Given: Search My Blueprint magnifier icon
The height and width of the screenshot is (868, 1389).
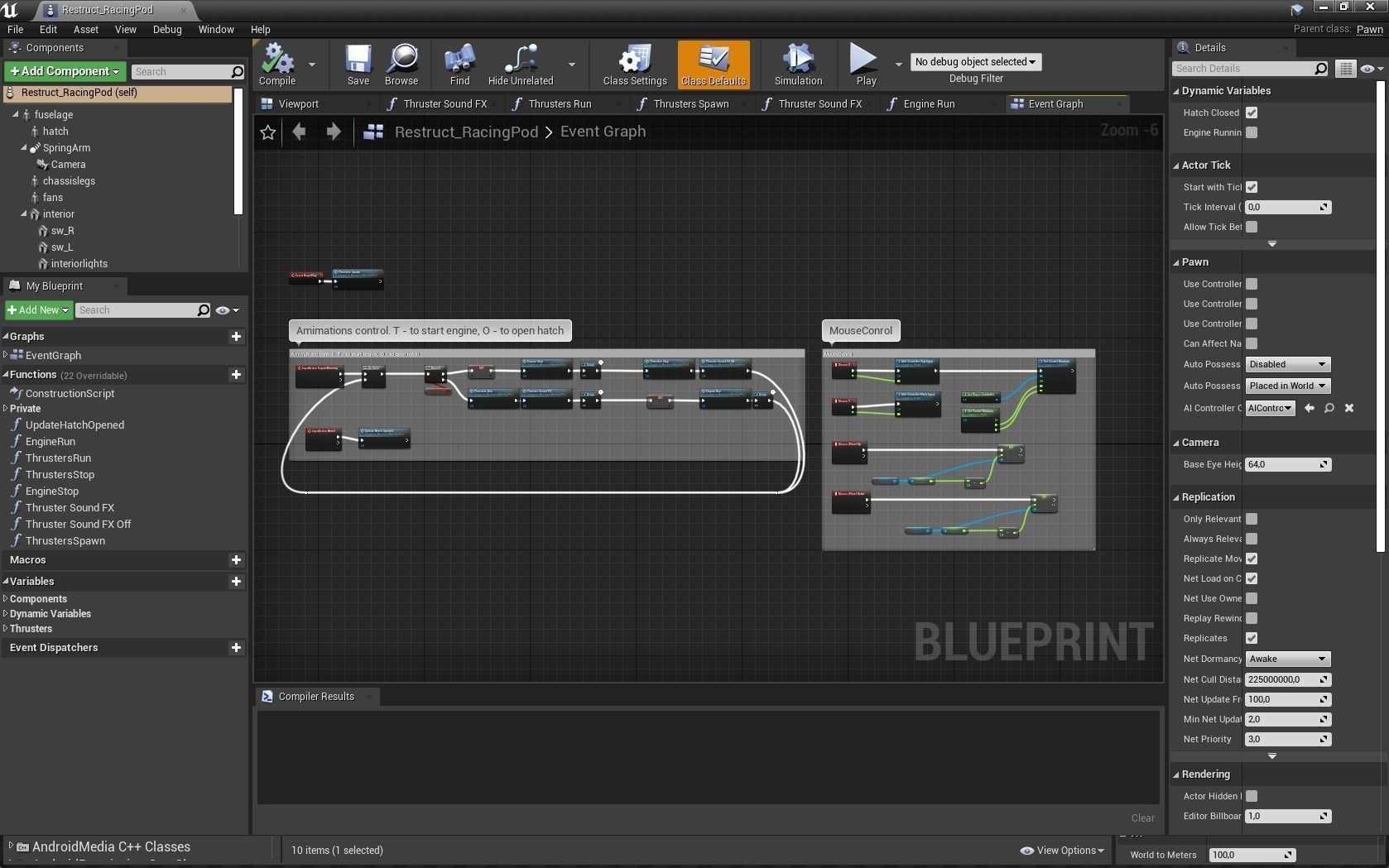Looking at the screenshot, I should [204, 310].
